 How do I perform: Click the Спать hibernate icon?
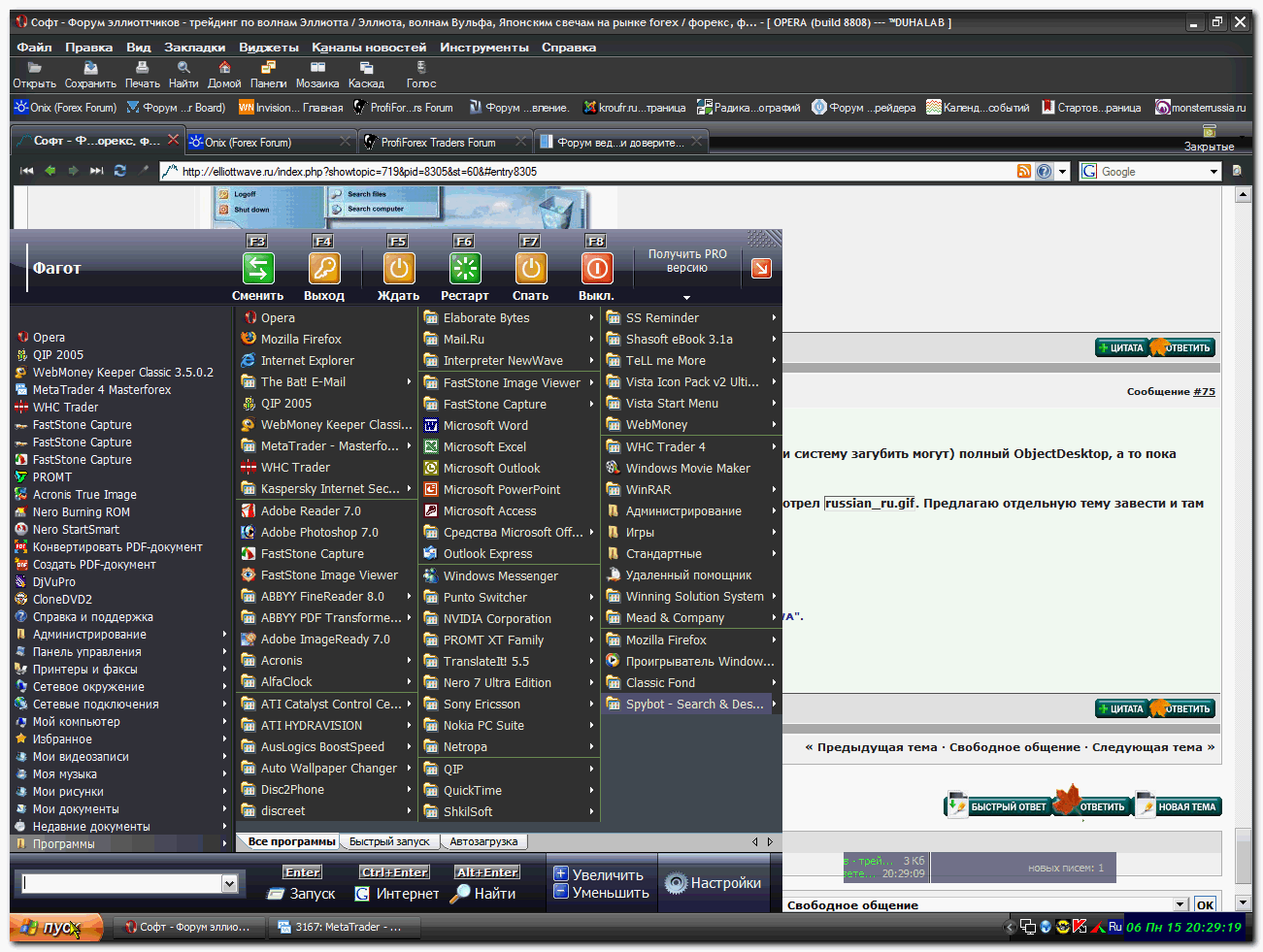coord(530,268)
